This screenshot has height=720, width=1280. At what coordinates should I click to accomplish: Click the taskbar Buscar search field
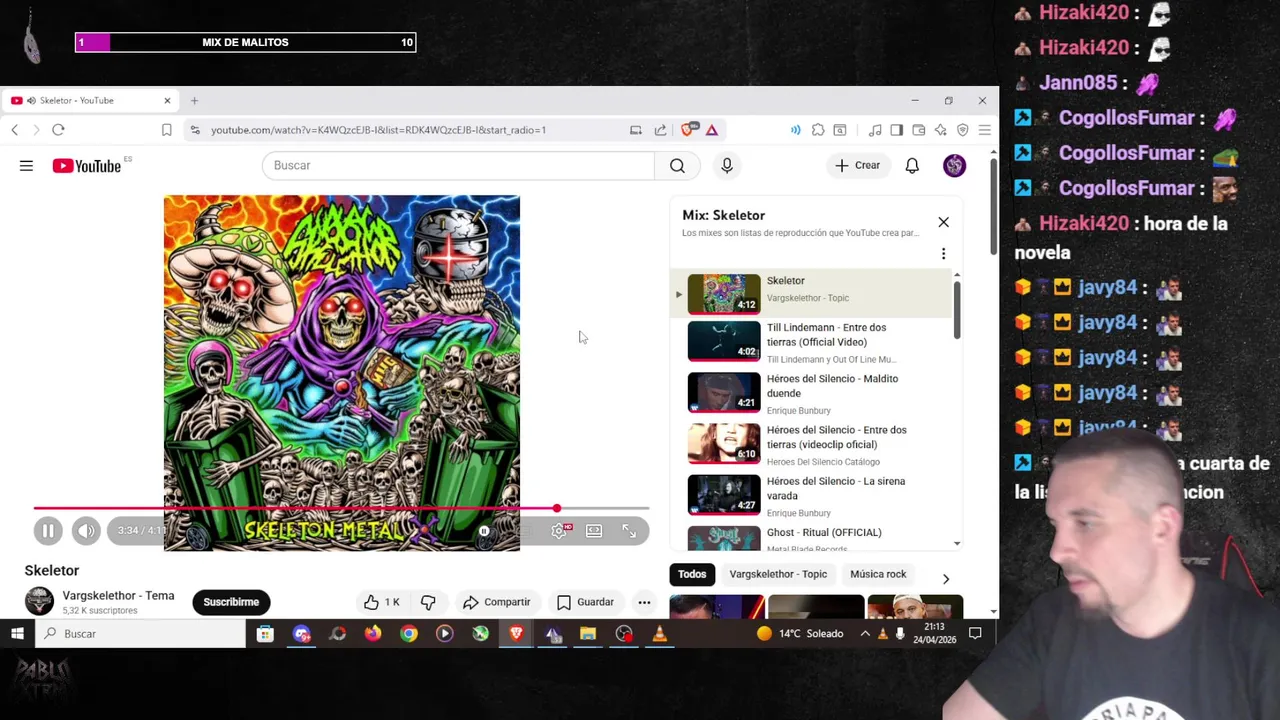140,634
